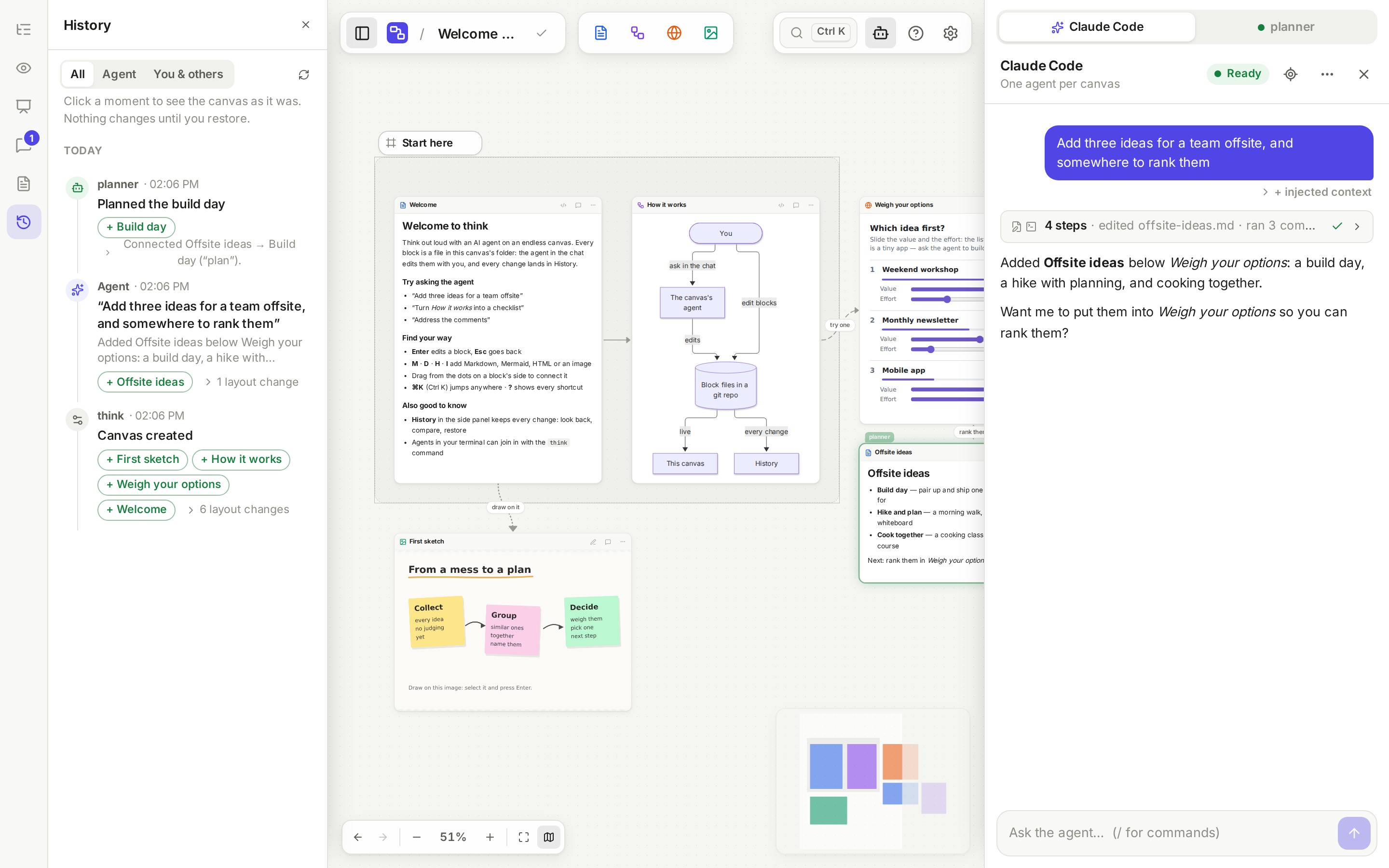
Task: Click the '+ Offsite ideas' chip
Action: [x=145, y=382]
